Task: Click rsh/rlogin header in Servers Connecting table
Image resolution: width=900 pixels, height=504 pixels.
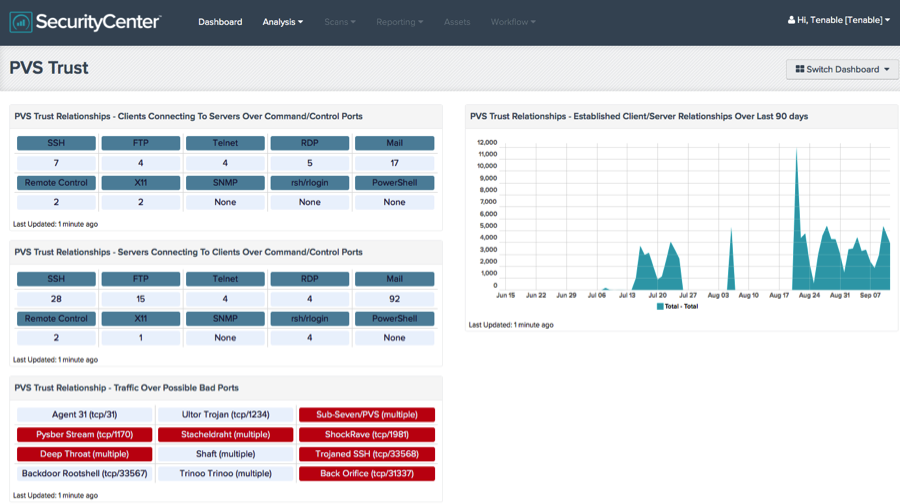Action: pyautogui.click(x=309, y=319)
